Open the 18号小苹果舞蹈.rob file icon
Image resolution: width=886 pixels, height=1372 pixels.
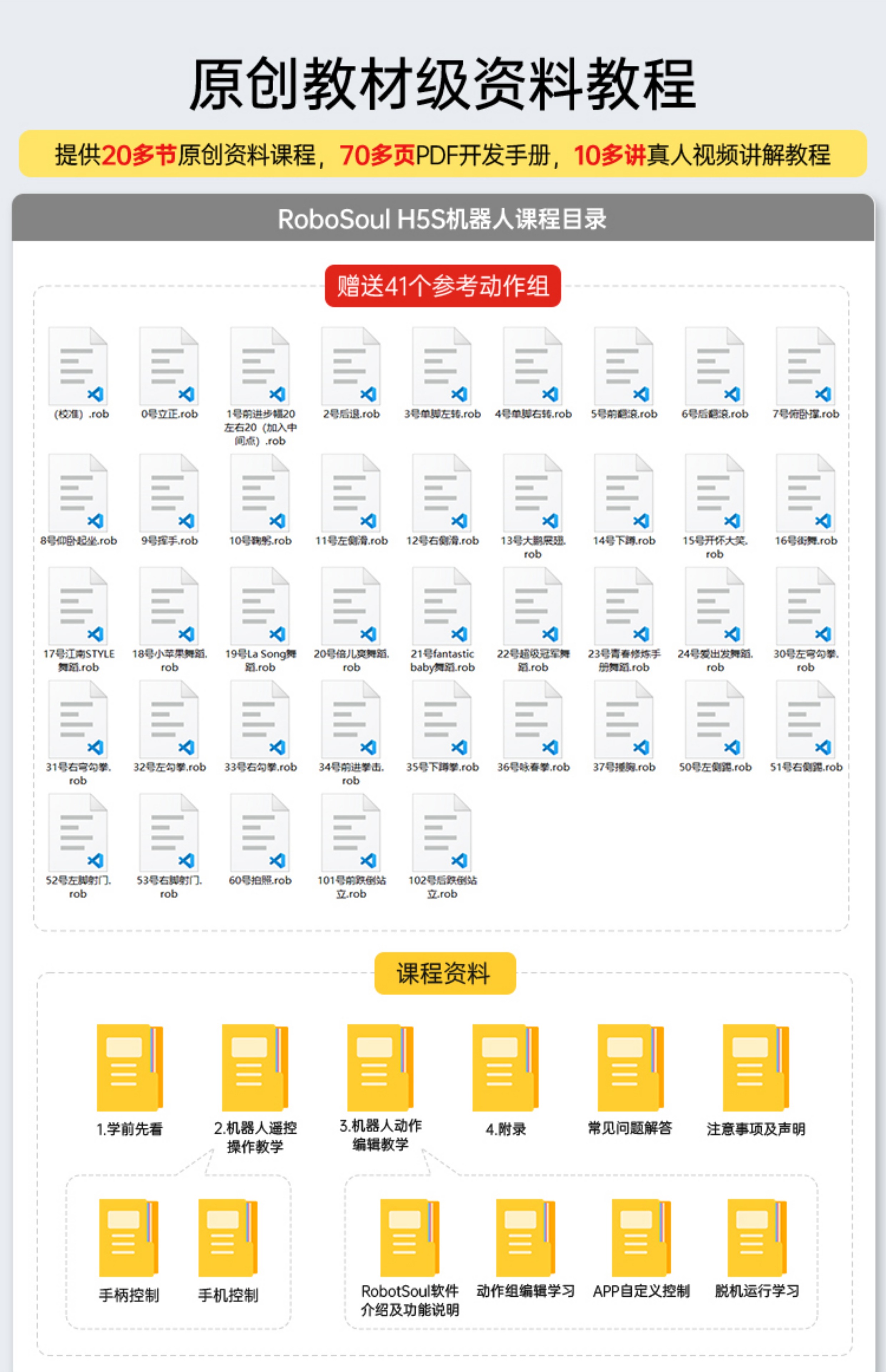click(169, 606)
